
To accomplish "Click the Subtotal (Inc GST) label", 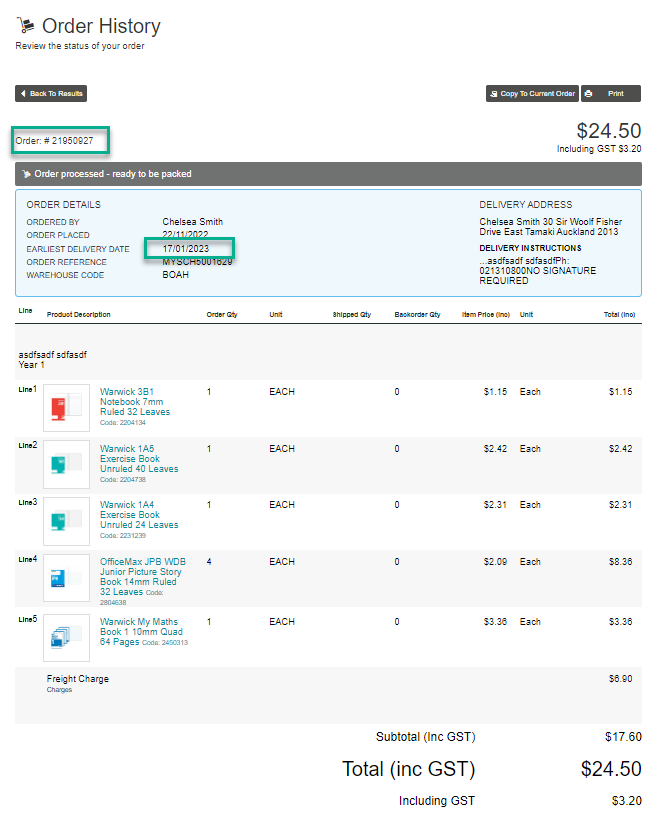I will (426, 737).
